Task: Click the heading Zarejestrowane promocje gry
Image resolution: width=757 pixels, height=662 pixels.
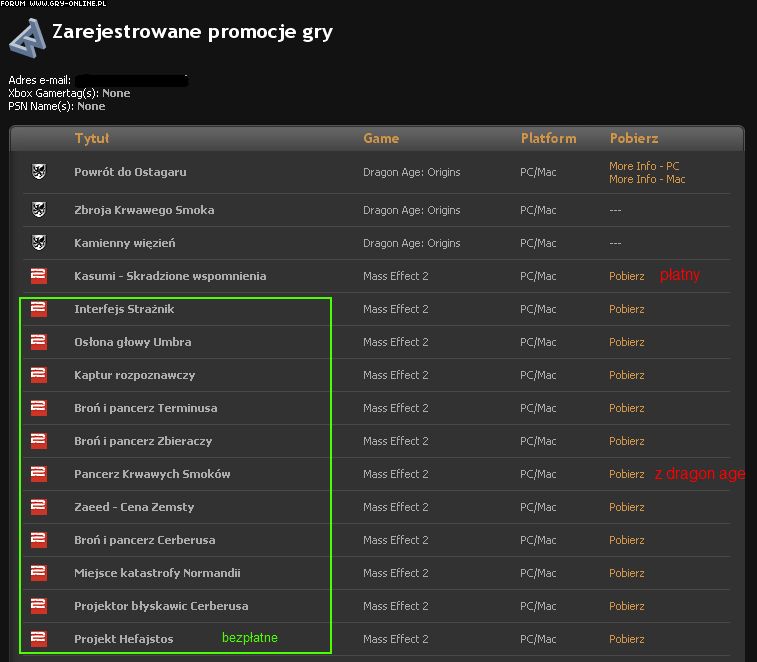Action: coord(192,32)
